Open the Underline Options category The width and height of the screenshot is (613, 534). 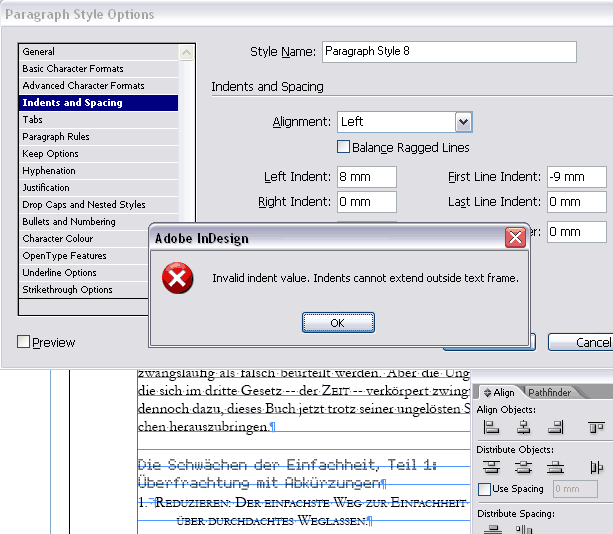point(84,273)
